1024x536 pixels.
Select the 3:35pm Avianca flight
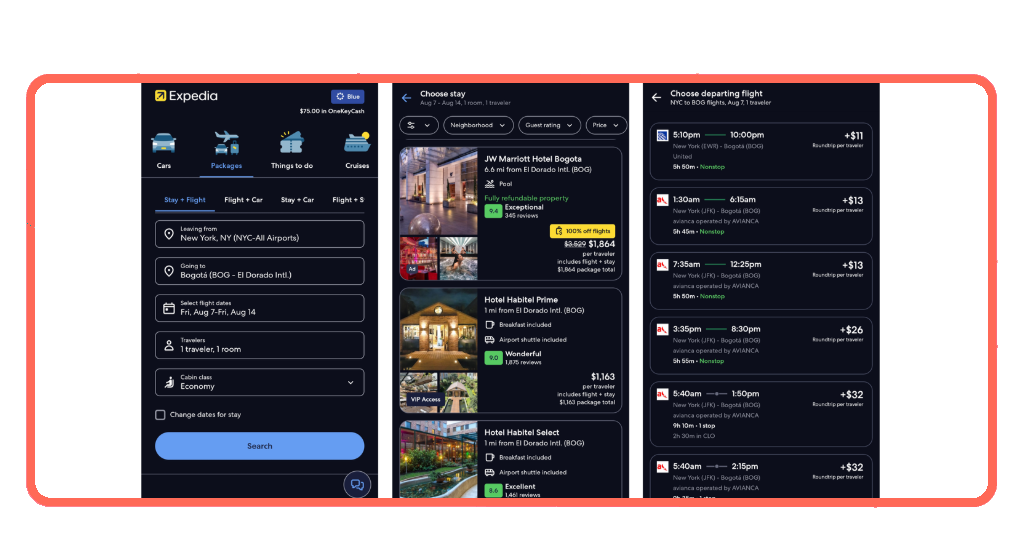click(x=761, y=345)
